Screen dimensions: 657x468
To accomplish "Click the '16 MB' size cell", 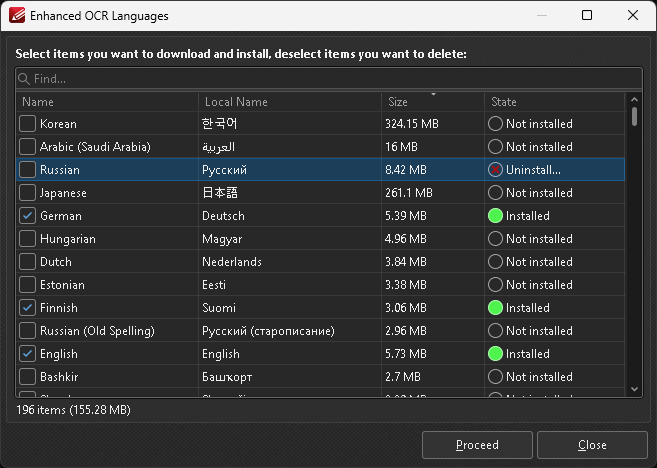I will tap(433, 147).
